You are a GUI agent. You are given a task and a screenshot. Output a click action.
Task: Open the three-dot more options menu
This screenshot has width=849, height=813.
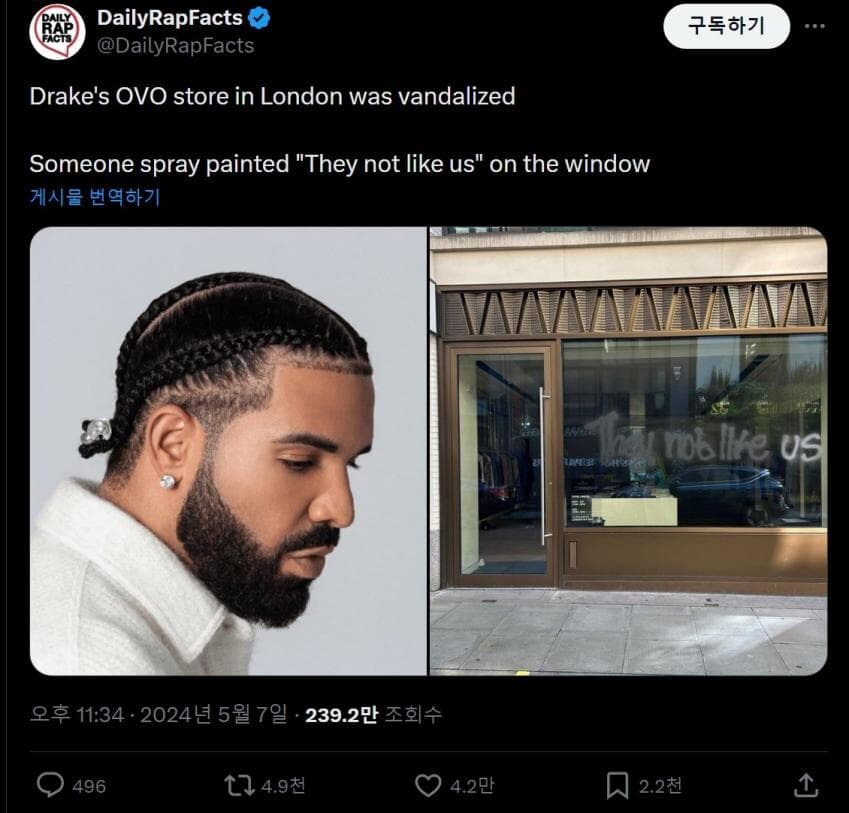815,26
